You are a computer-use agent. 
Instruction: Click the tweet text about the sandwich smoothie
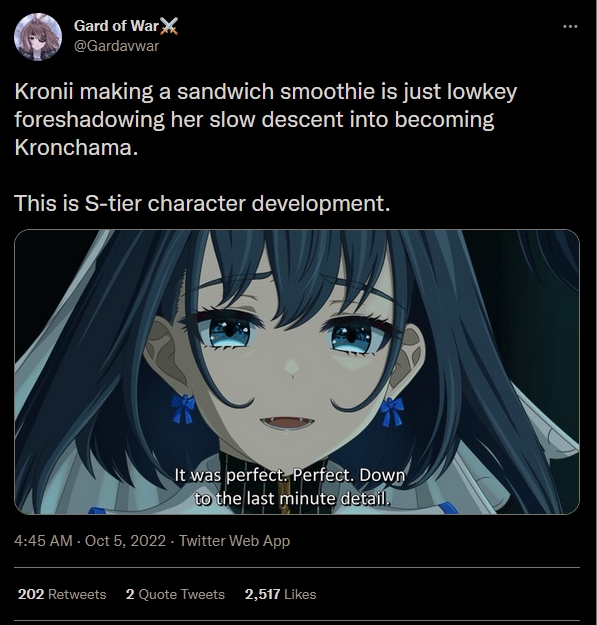(265, 120)
